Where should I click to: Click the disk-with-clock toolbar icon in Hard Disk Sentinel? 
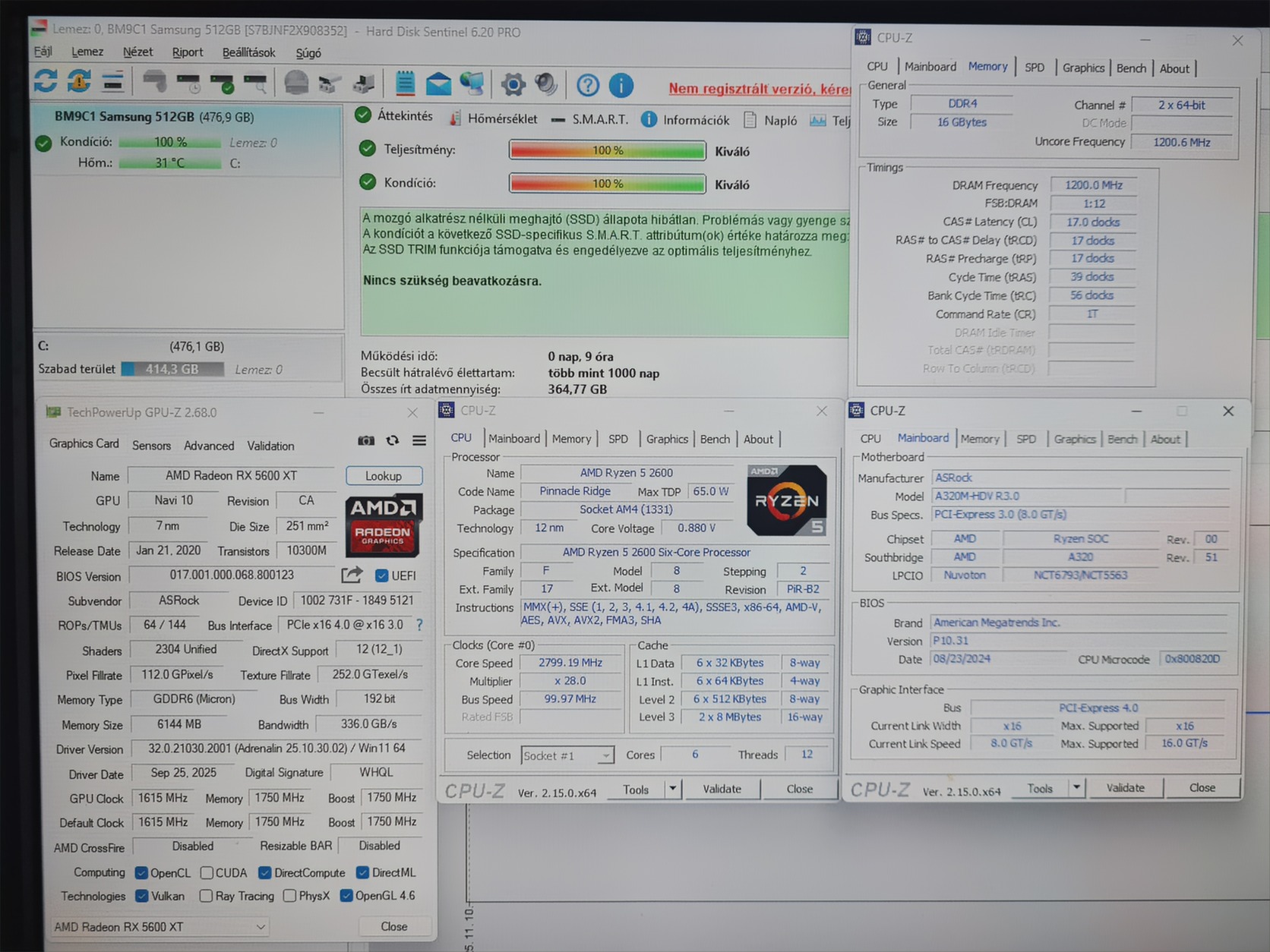pyautogui.click(x=188, y=82)
